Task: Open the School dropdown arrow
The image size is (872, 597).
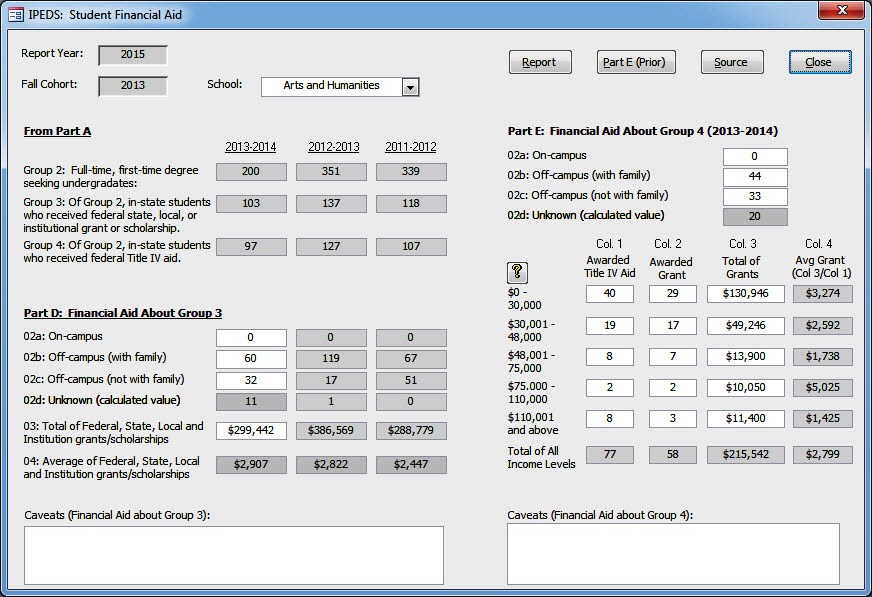Action: pos(410,87)
